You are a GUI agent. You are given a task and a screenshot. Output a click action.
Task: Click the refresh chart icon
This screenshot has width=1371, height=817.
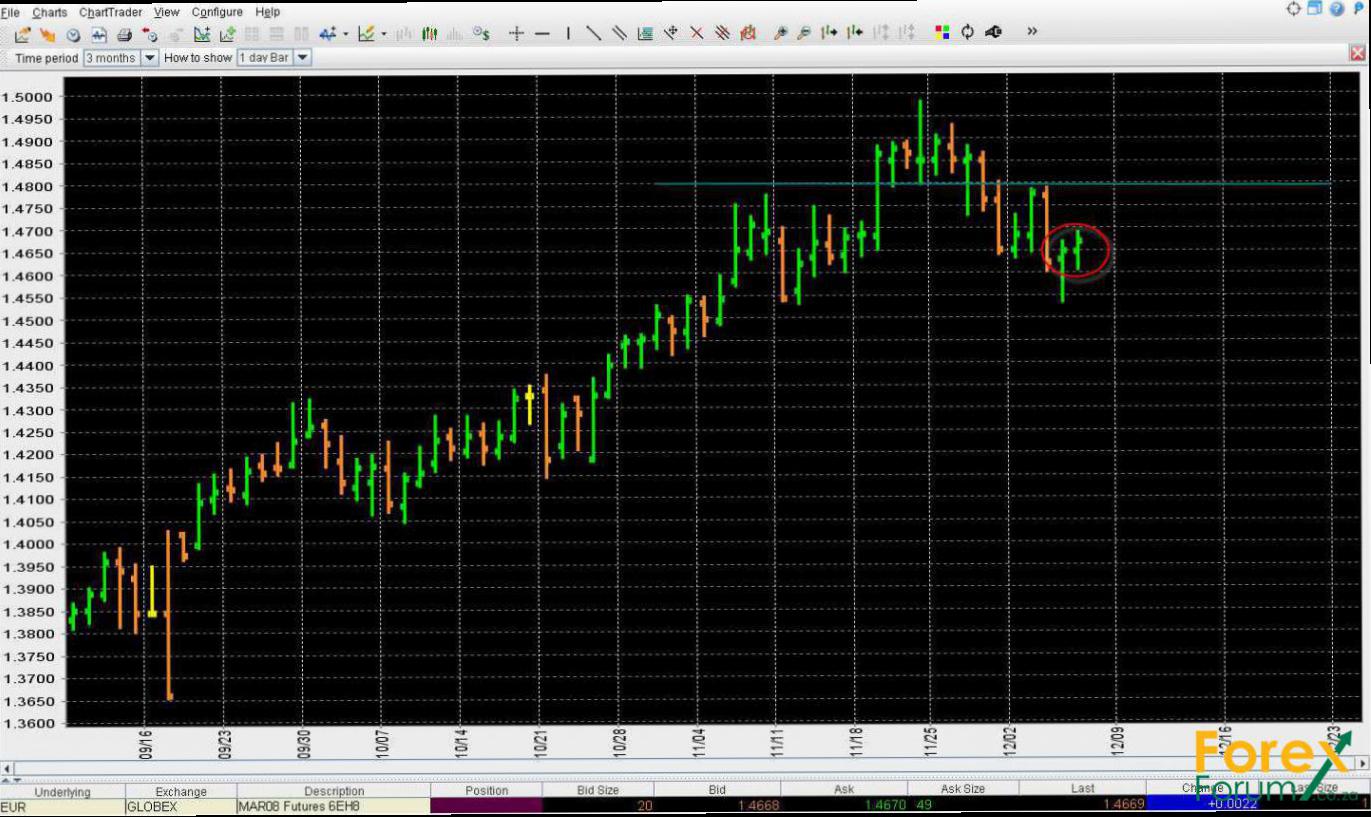967,32
